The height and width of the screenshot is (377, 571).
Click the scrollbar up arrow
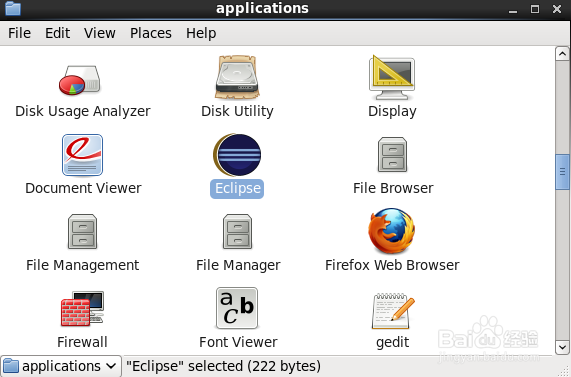pyautogui.click(x=562, y=54)
